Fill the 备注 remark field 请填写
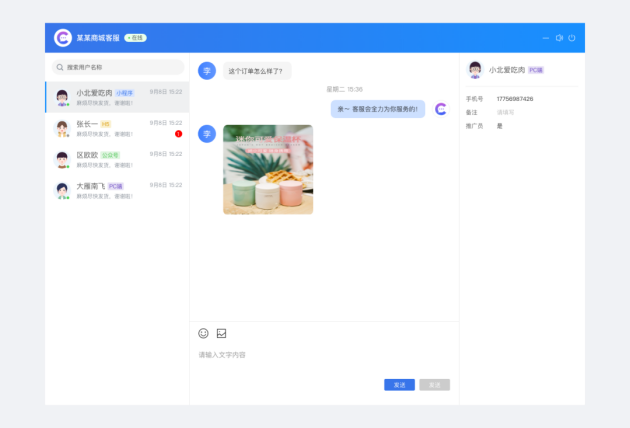This screenshot has height=428, width=630. 505,113
